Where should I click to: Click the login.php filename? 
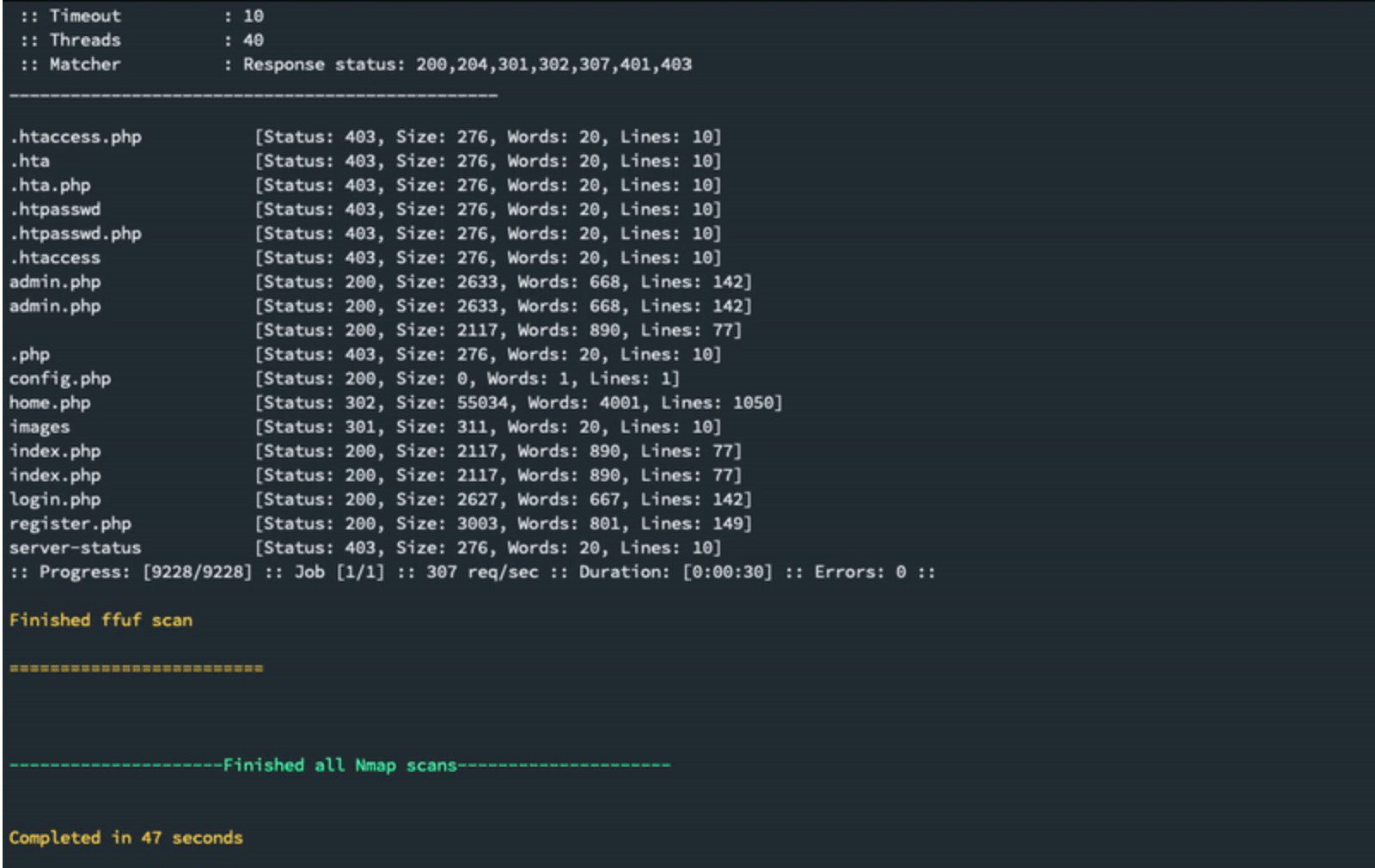[55, 499]
